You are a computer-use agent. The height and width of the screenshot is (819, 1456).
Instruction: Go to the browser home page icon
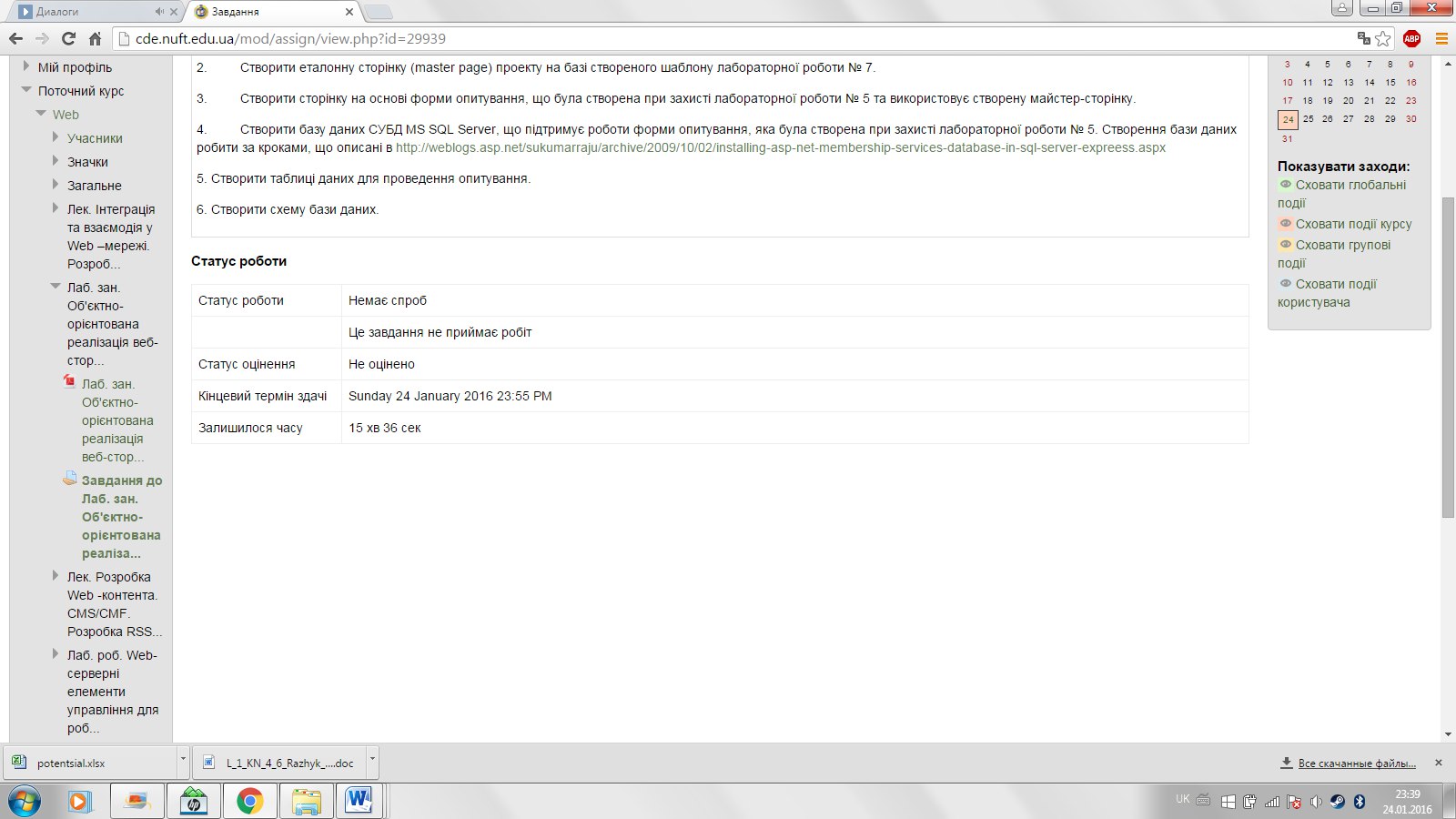click(x=95, y=38)
